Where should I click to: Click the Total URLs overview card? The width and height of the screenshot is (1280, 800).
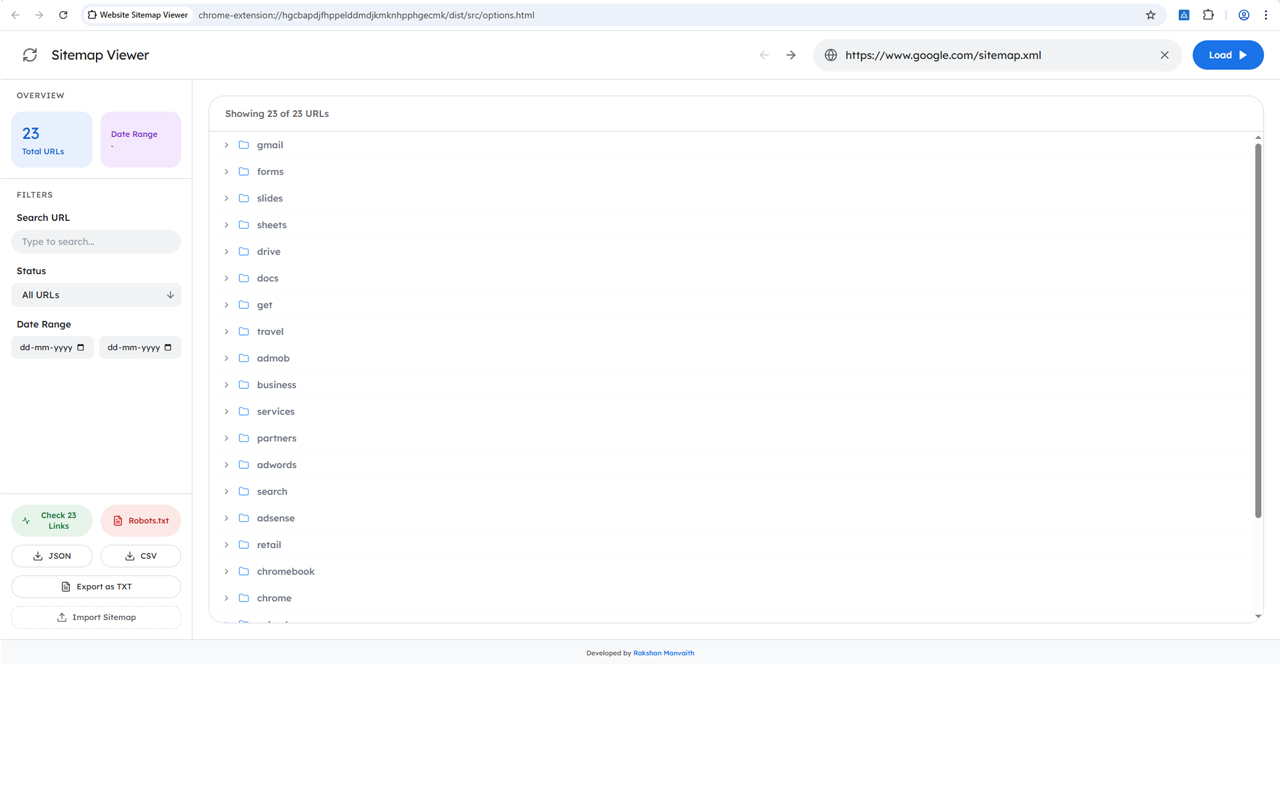tap(52, 140)
